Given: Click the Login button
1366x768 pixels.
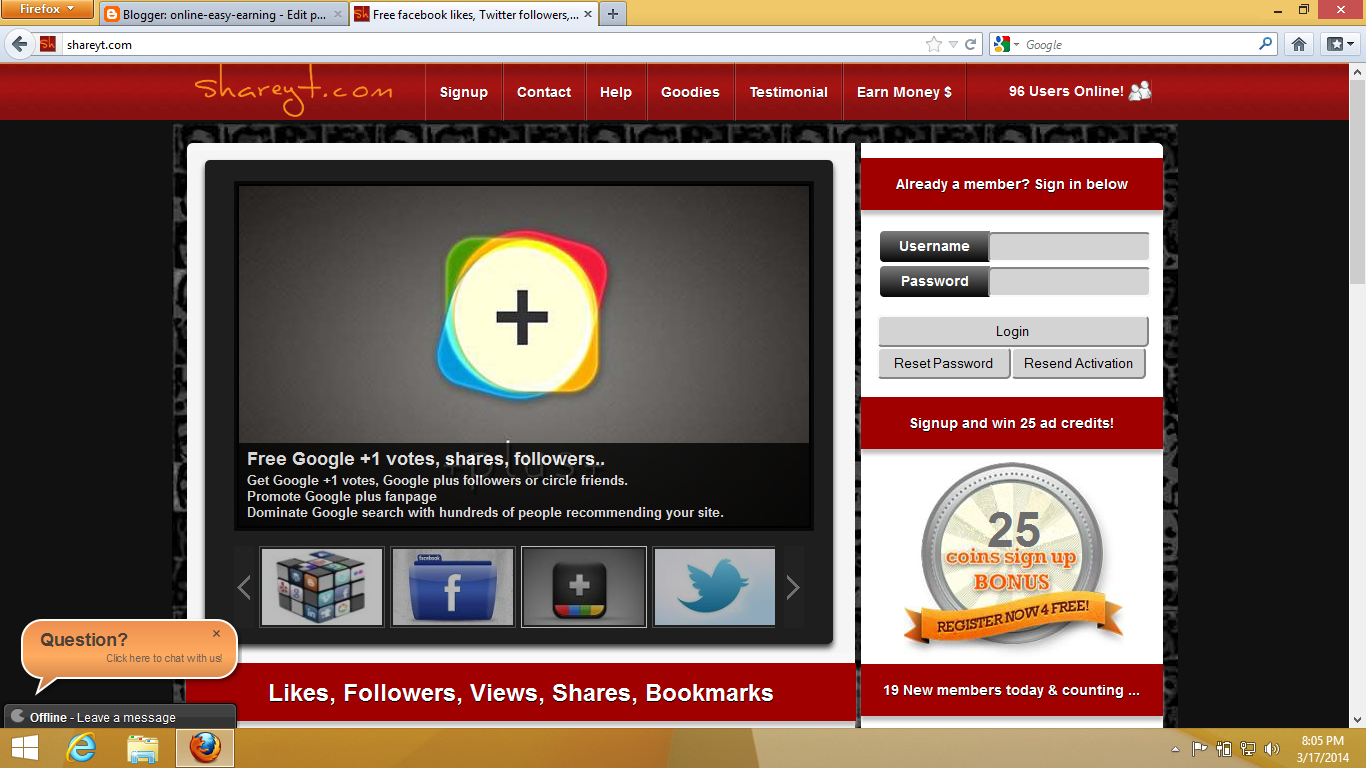Looking at the screenshot, I should 1013,331.
